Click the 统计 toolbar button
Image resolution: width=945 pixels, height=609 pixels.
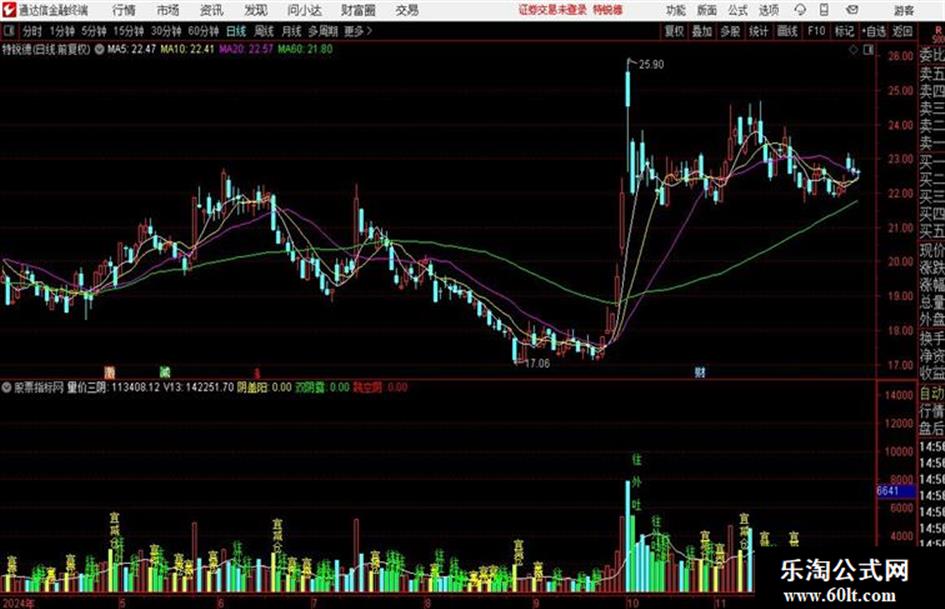[759, 31]
